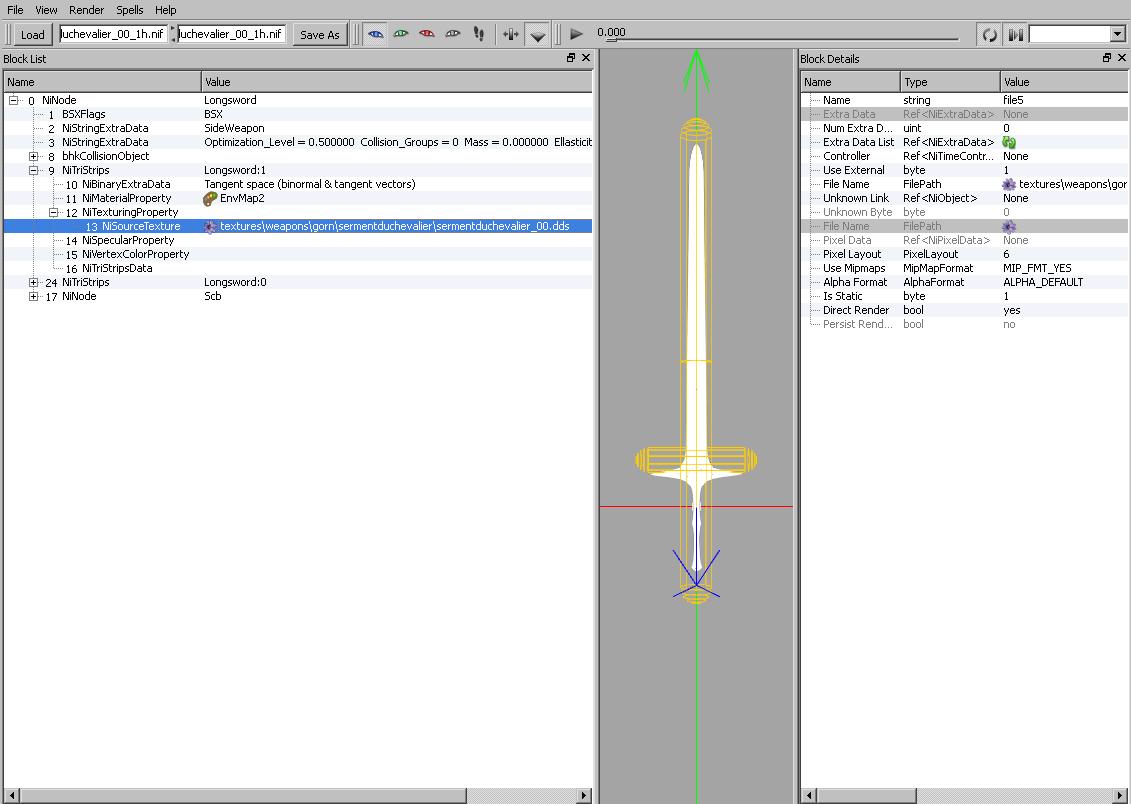This screenshot has height=804, width=1131.
Task: Click the Is Static row
Action: (964, 296)
